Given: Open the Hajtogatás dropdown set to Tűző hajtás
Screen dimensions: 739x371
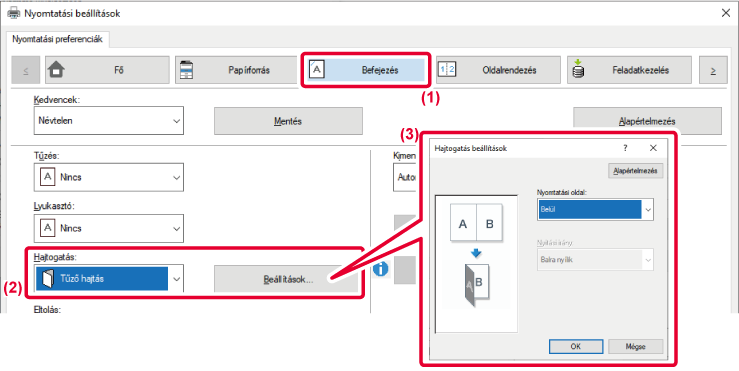Looking at the screenshot, I should click(x=109, y=279).
